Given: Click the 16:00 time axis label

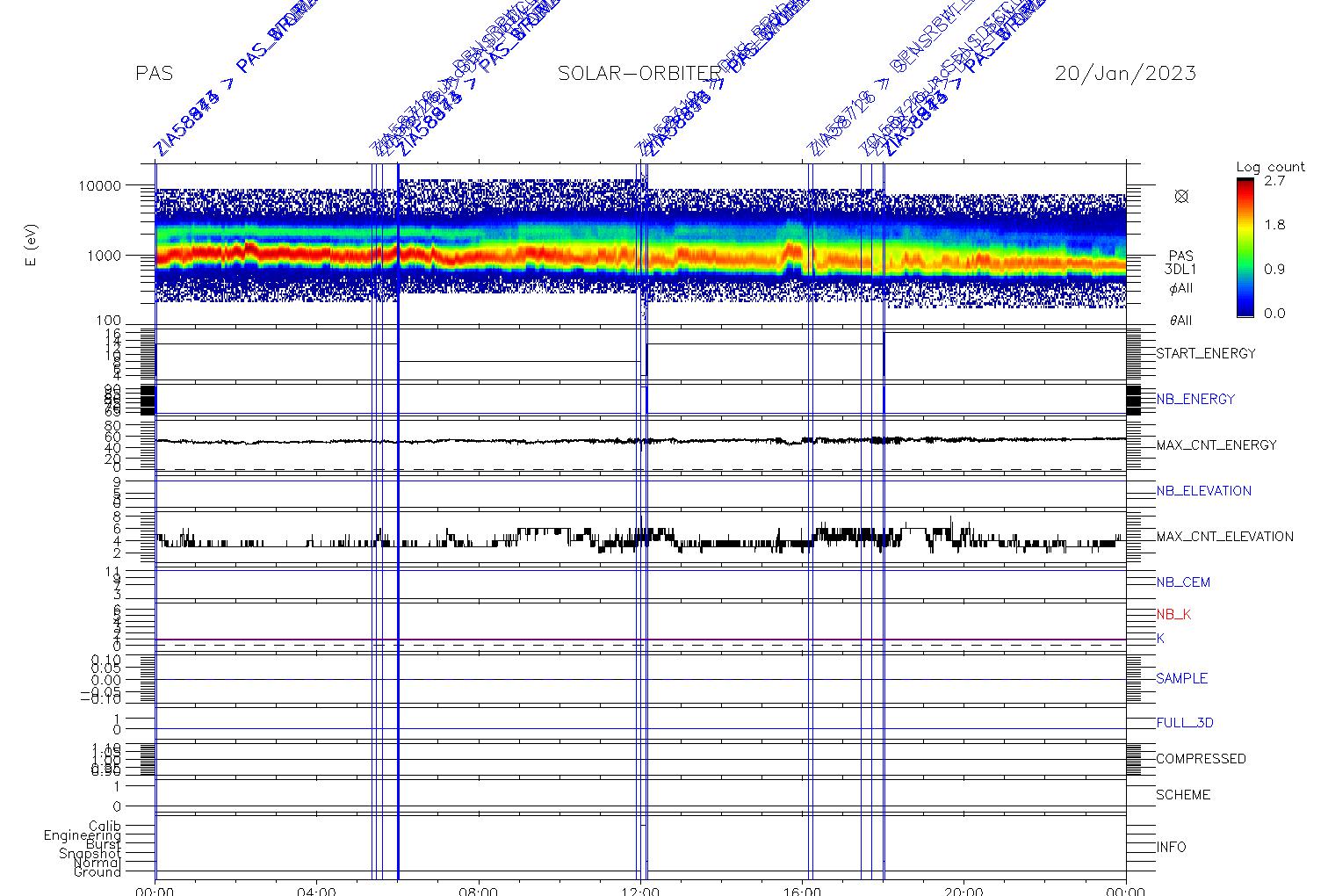Looking at the screenshot, I should pos(802,890).
